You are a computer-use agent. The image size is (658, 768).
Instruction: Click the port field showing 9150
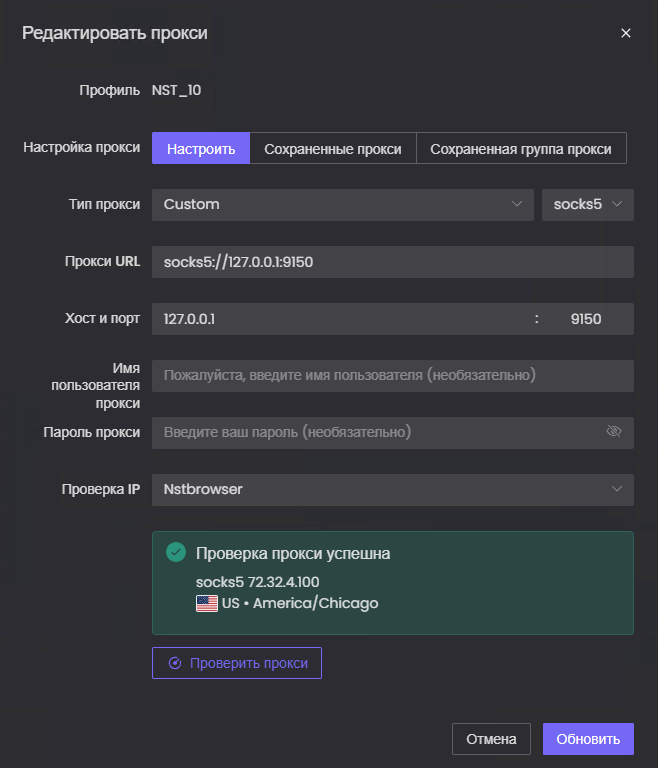(x=586, y=319)
